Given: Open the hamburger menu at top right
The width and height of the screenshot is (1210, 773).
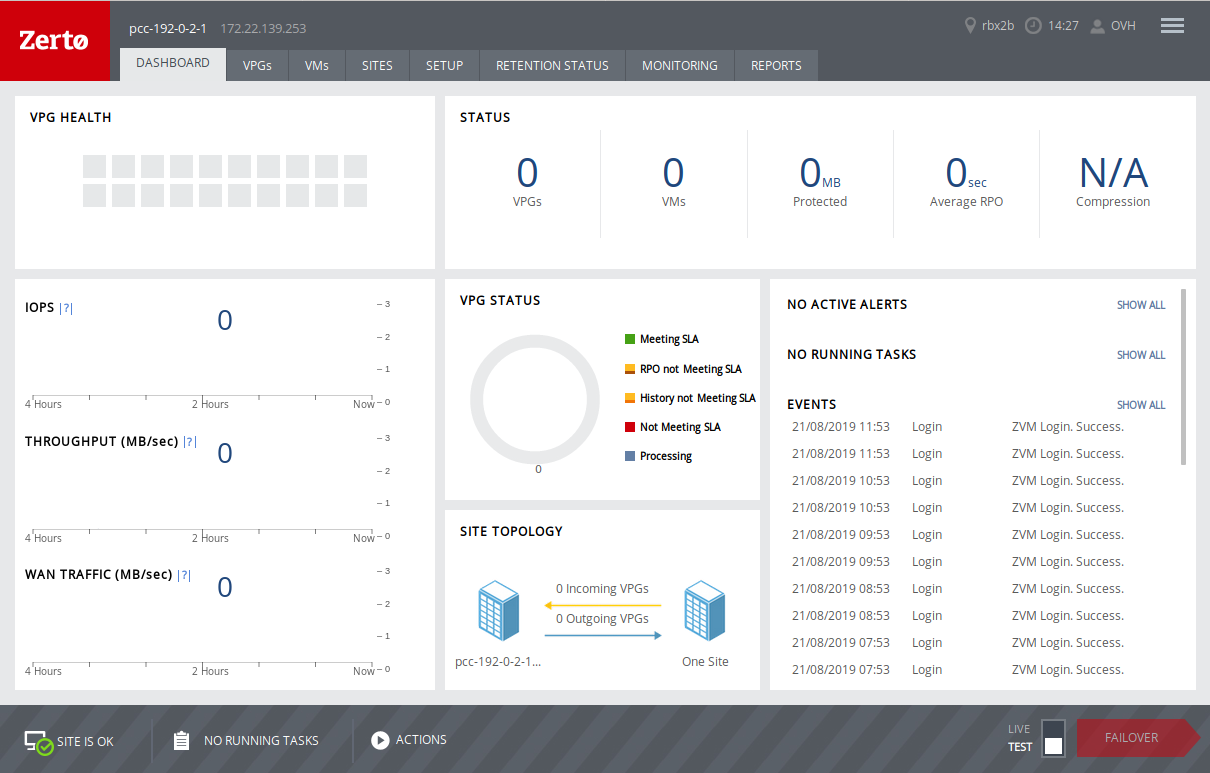Looking at the screenshot, I should [x=1172, y=25].
